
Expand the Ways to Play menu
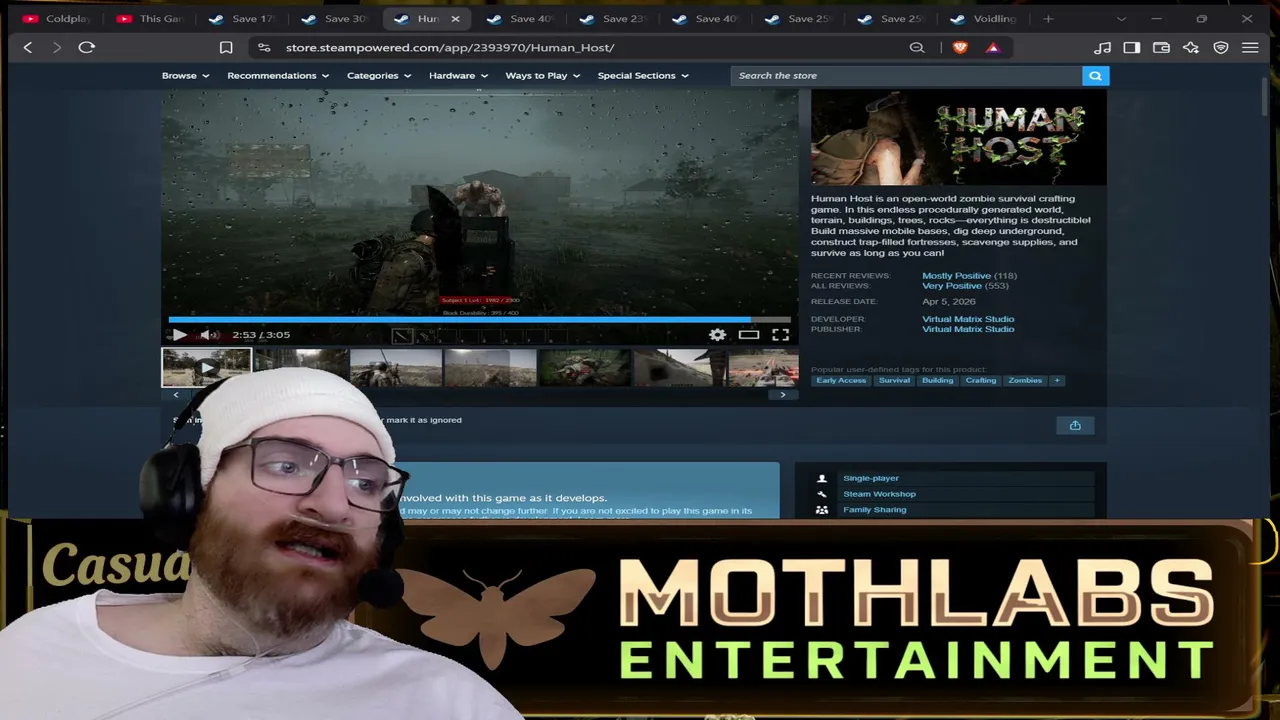[543, 75]
